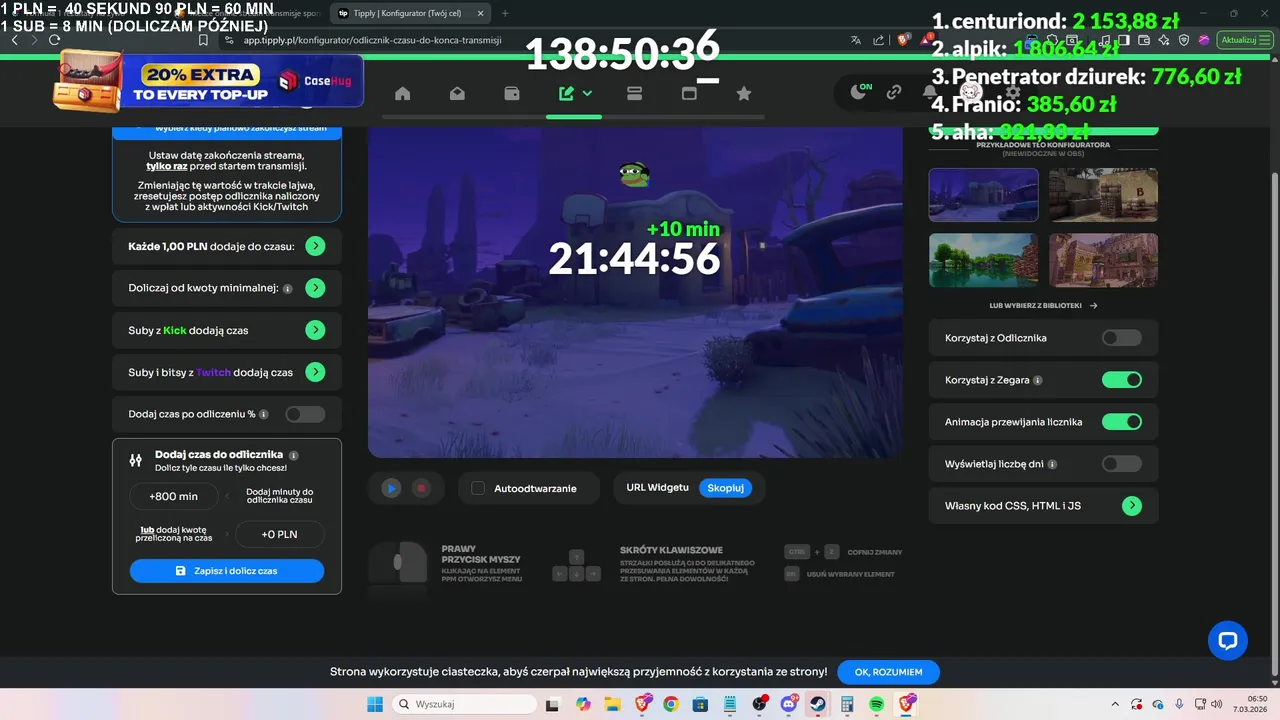Screen dimensions: 1280x720
Task: Click info icon next to Korzystaj z Zegara
Action: coord(1038,381)
